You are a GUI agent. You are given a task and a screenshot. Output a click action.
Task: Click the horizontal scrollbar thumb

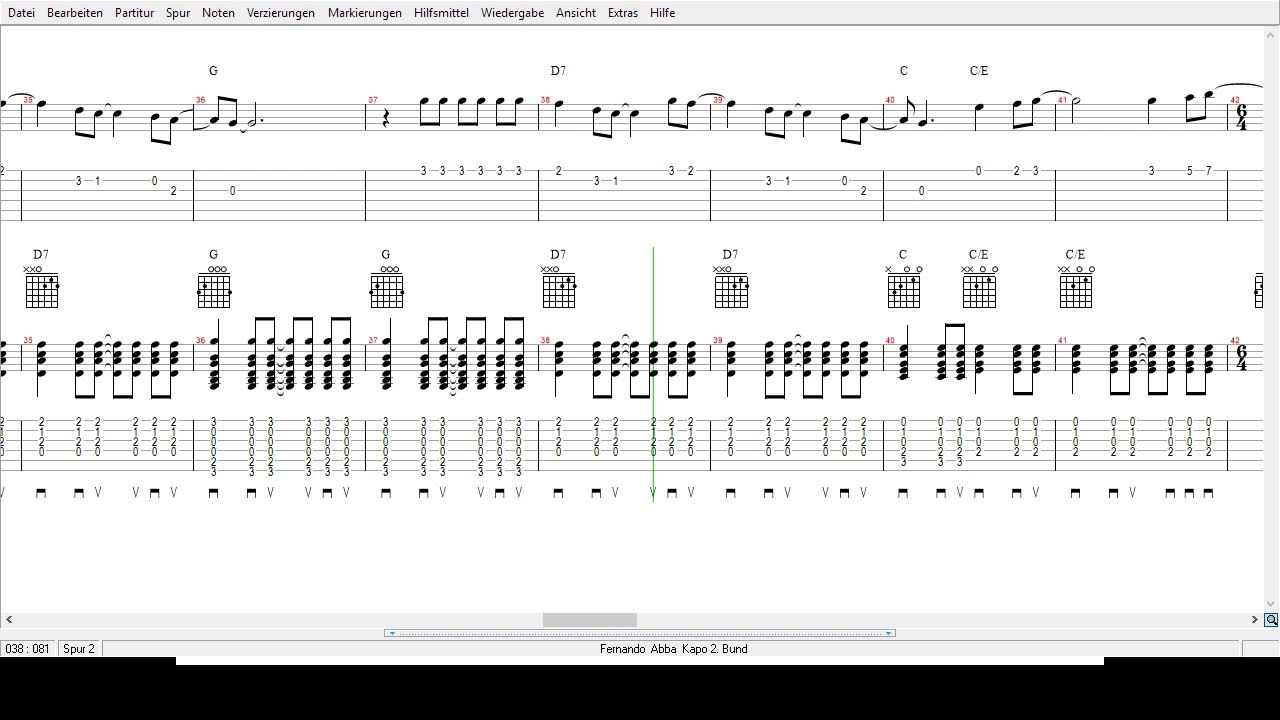point(589,620)
